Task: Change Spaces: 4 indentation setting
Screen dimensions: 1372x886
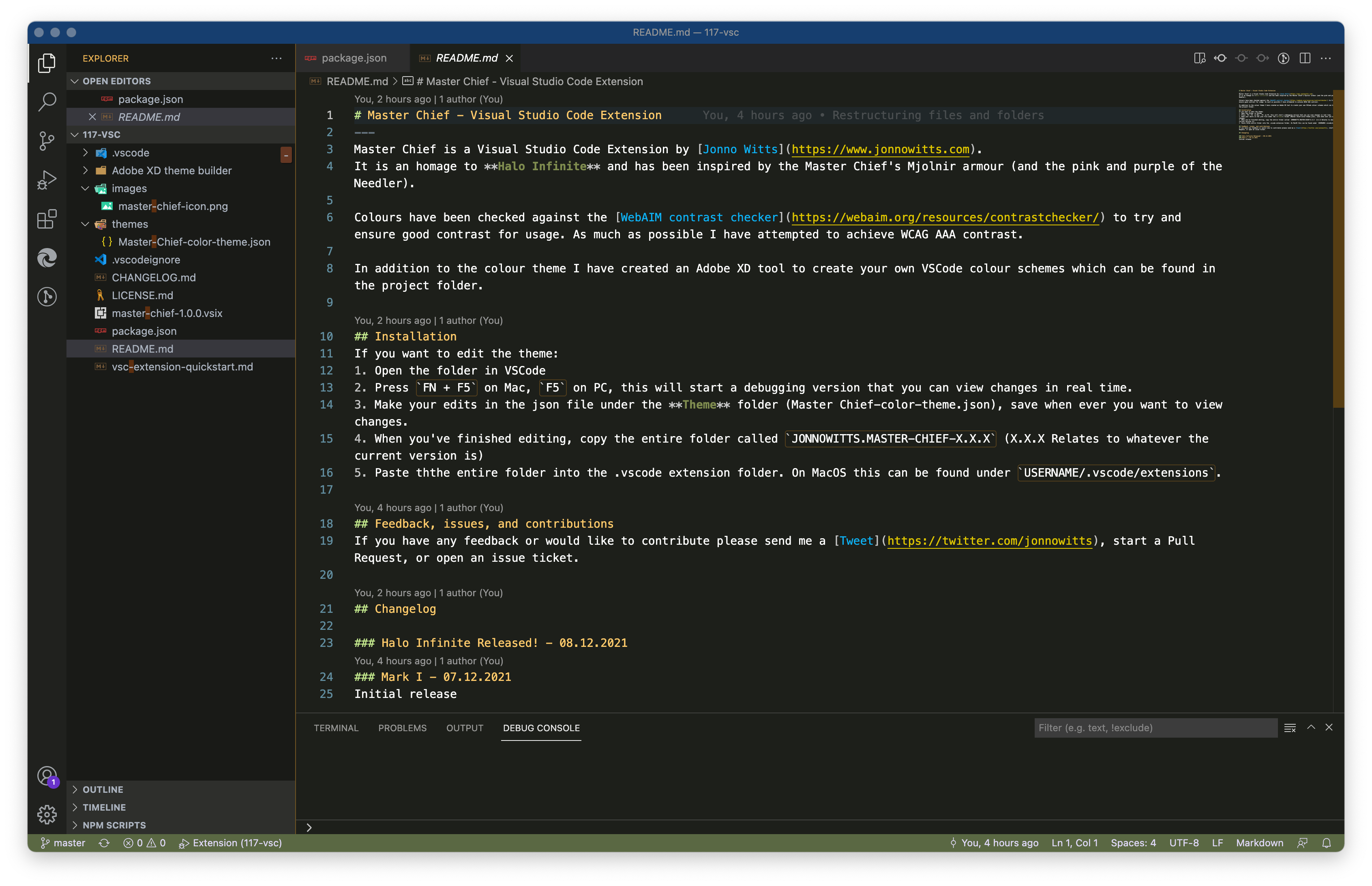Action: [x=1133, y=843]
